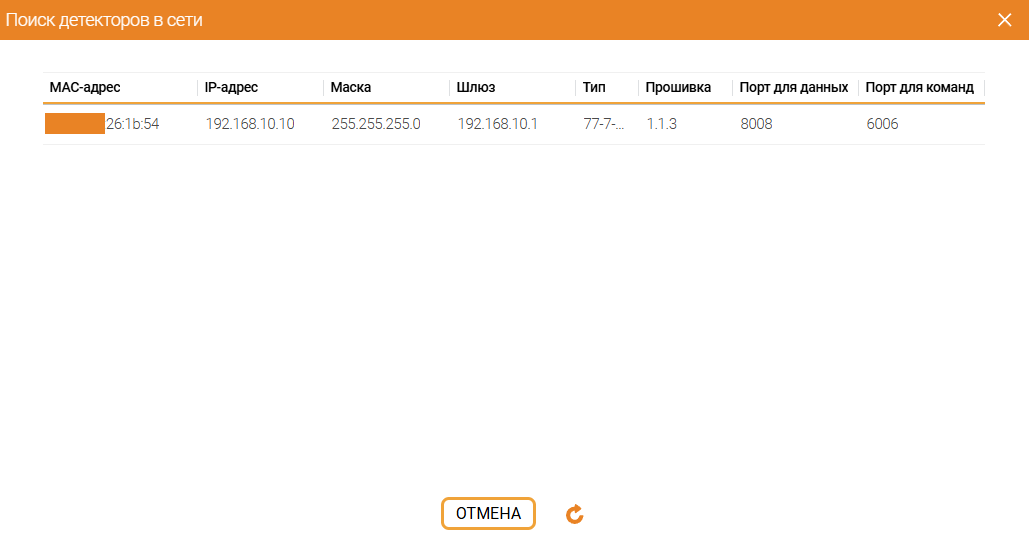Image resolution: width=1029 pixels, height=549 pixels.
Task: Close the detector search dialog
Action: (x=1004, y=20)
